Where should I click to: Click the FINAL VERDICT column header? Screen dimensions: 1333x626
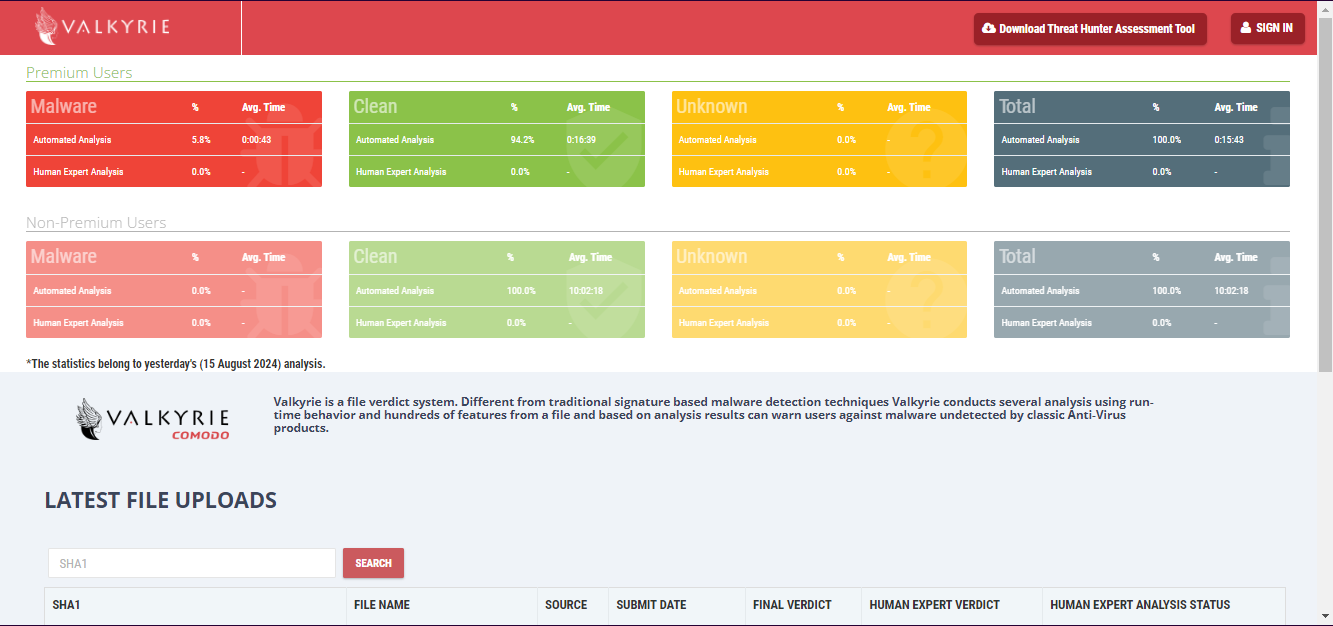(792, 605)
